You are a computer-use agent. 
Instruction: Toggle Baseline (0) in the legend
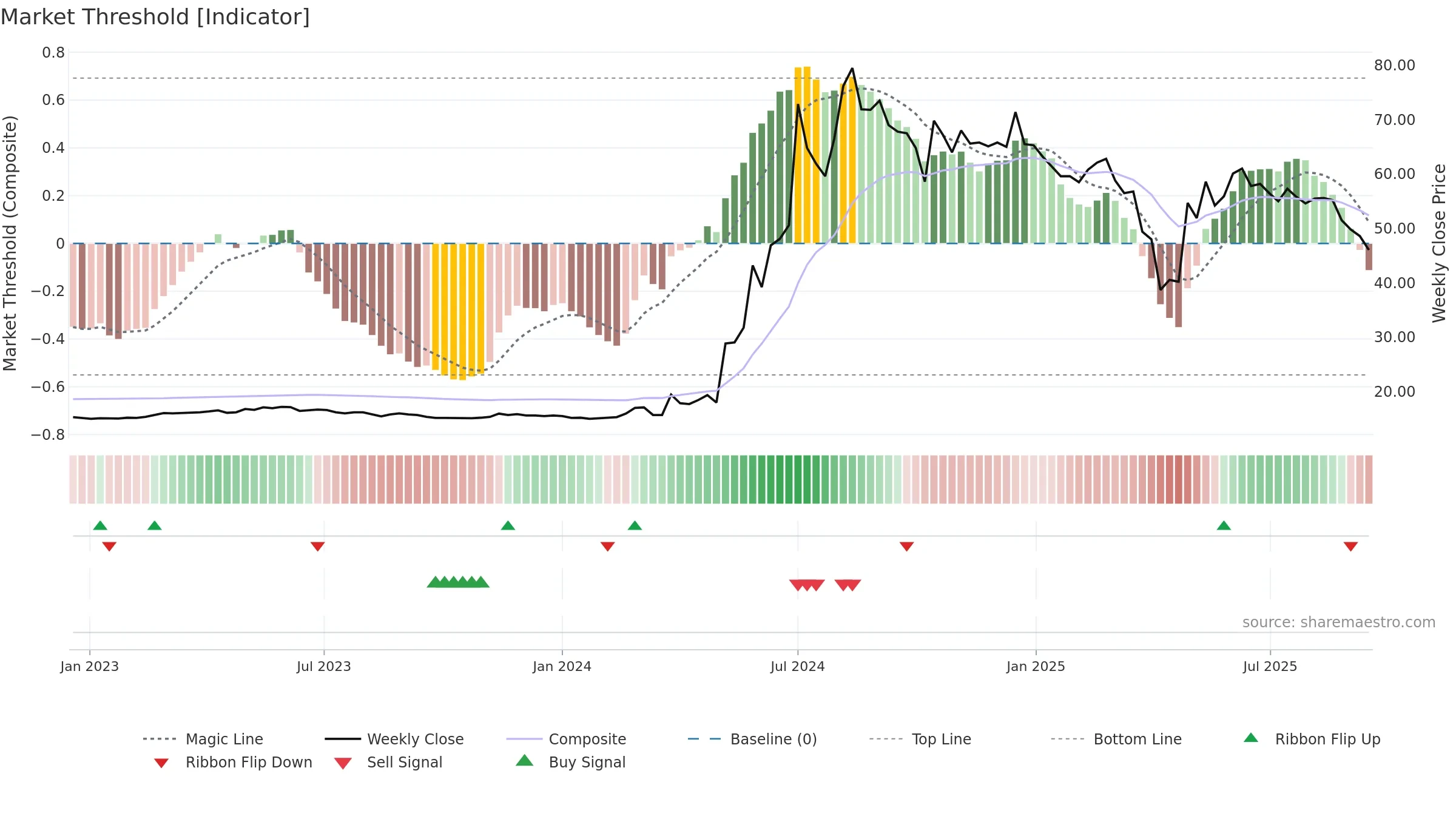pos(752,739)
